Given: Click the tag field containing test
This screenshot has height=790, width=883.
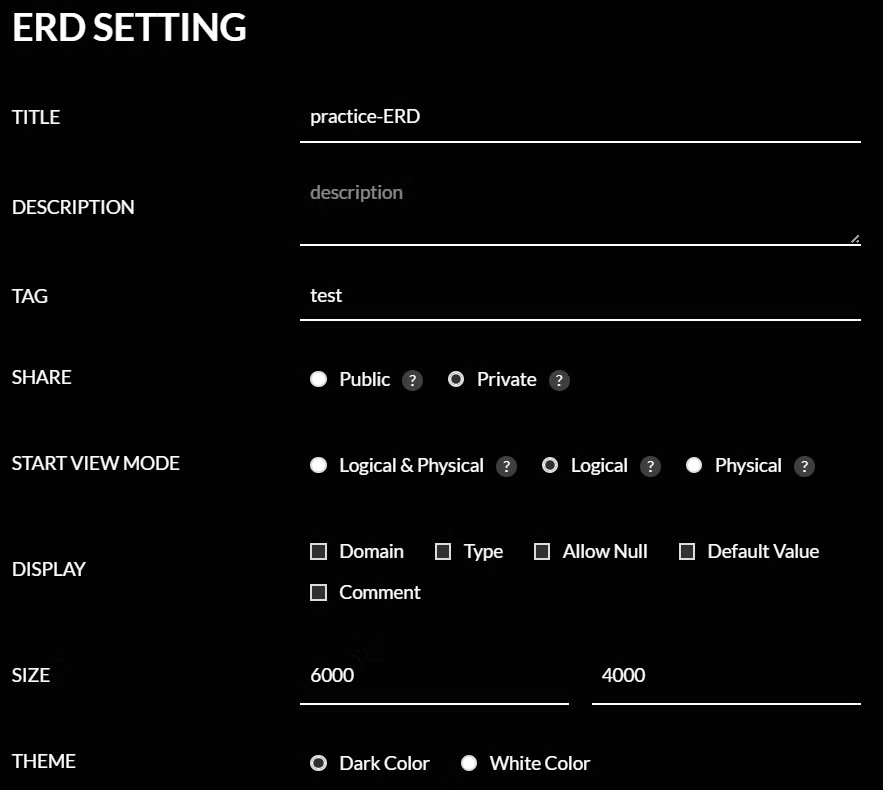Looking at the screenshot, I should (x=580, y=296).
